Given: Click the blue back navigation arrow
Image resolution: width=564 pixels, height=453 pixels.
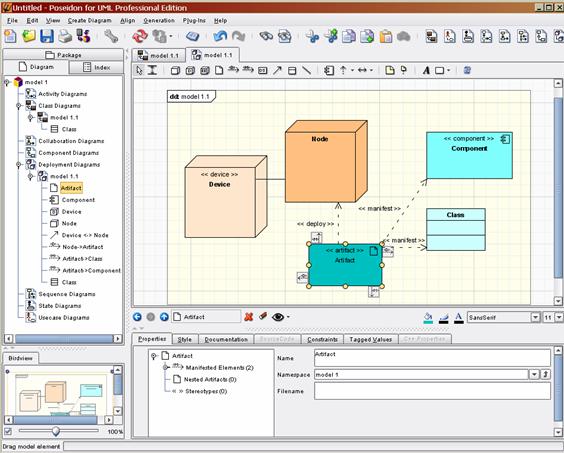Looking at the screenshot, I should coord(137,317).
